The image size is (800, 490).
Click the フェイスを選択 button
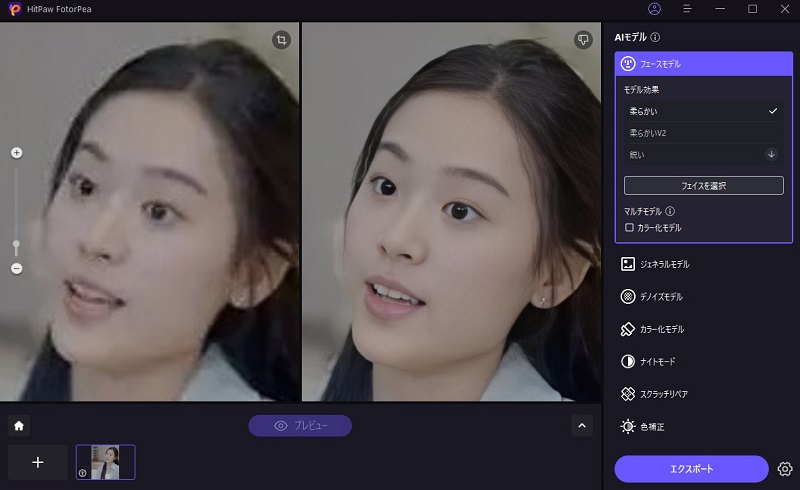pos(704,186)
